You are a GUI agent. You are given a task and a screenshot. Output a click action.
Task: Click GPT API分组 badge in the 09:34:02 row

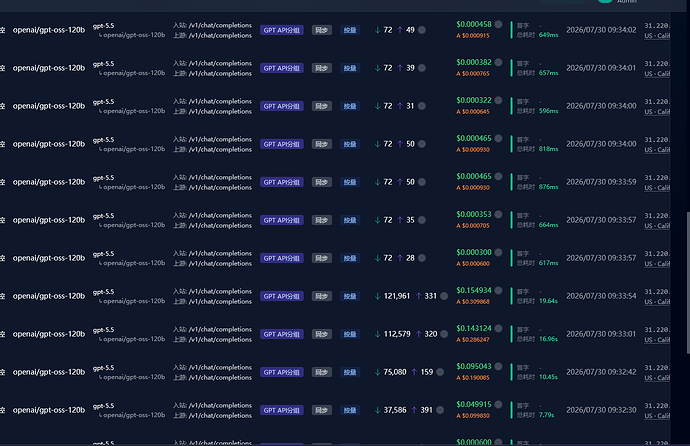[x=282, y=30]
